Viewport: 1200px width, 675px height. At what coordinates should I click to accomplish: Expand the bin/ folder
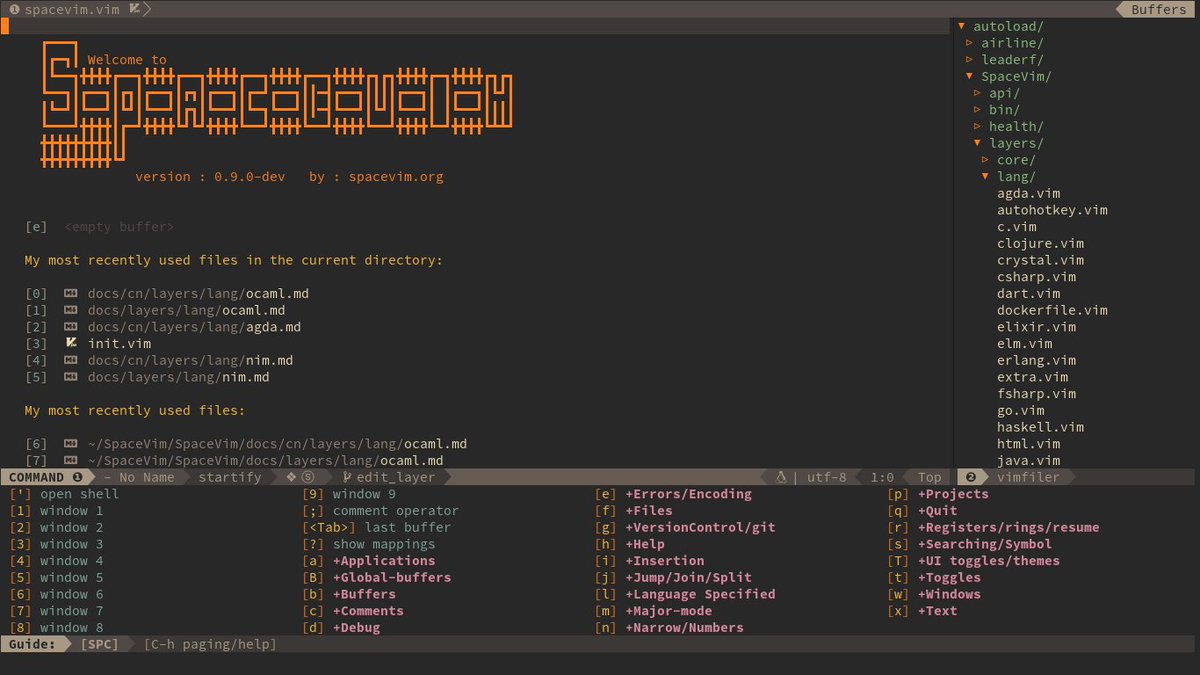[x=977, y=110]
